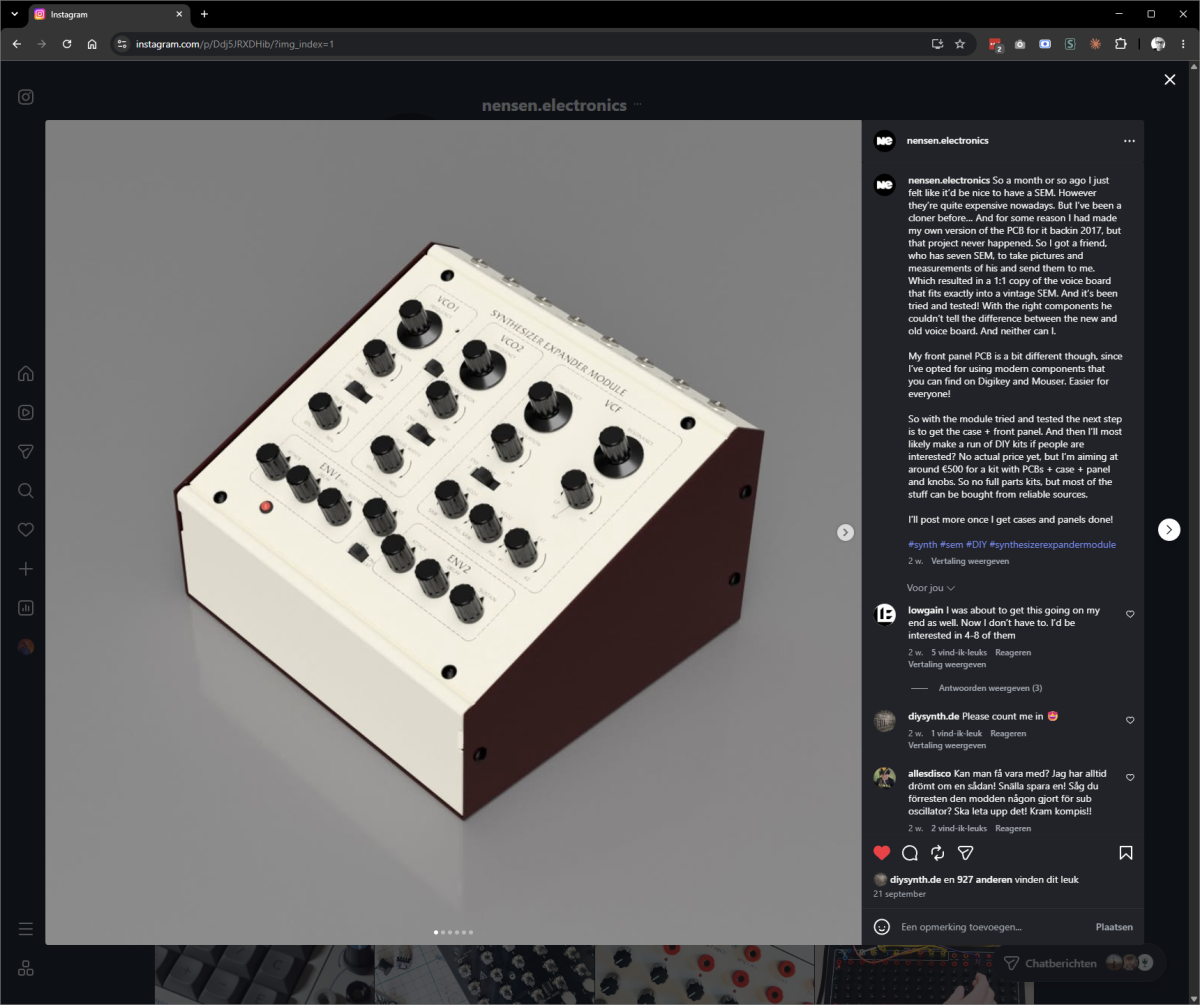Open the 'Voor jou' comment sorting dropdown

point(931,588)
